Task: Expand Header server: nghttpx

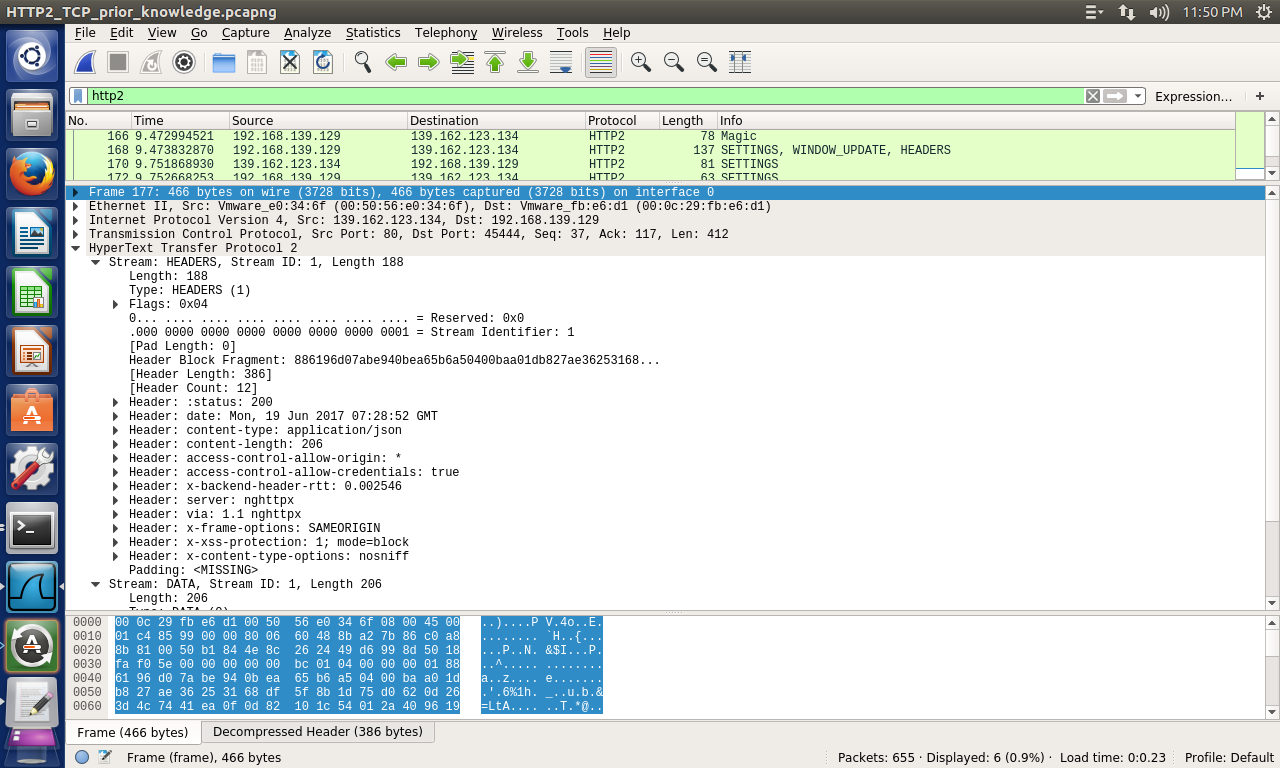Action: tap(116, 500)
